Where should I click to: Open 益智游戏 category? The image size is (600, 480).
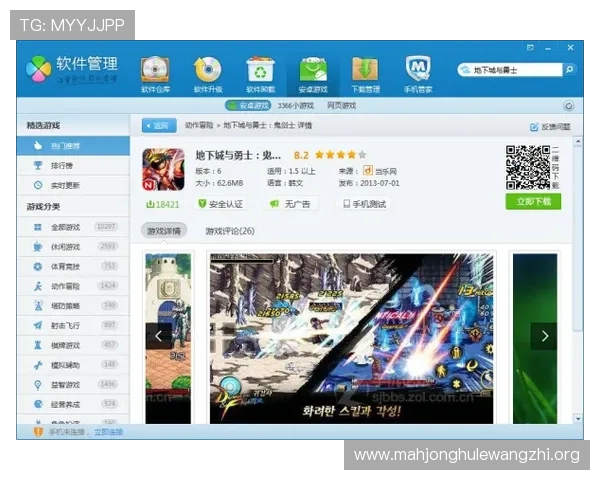[73, 385]
